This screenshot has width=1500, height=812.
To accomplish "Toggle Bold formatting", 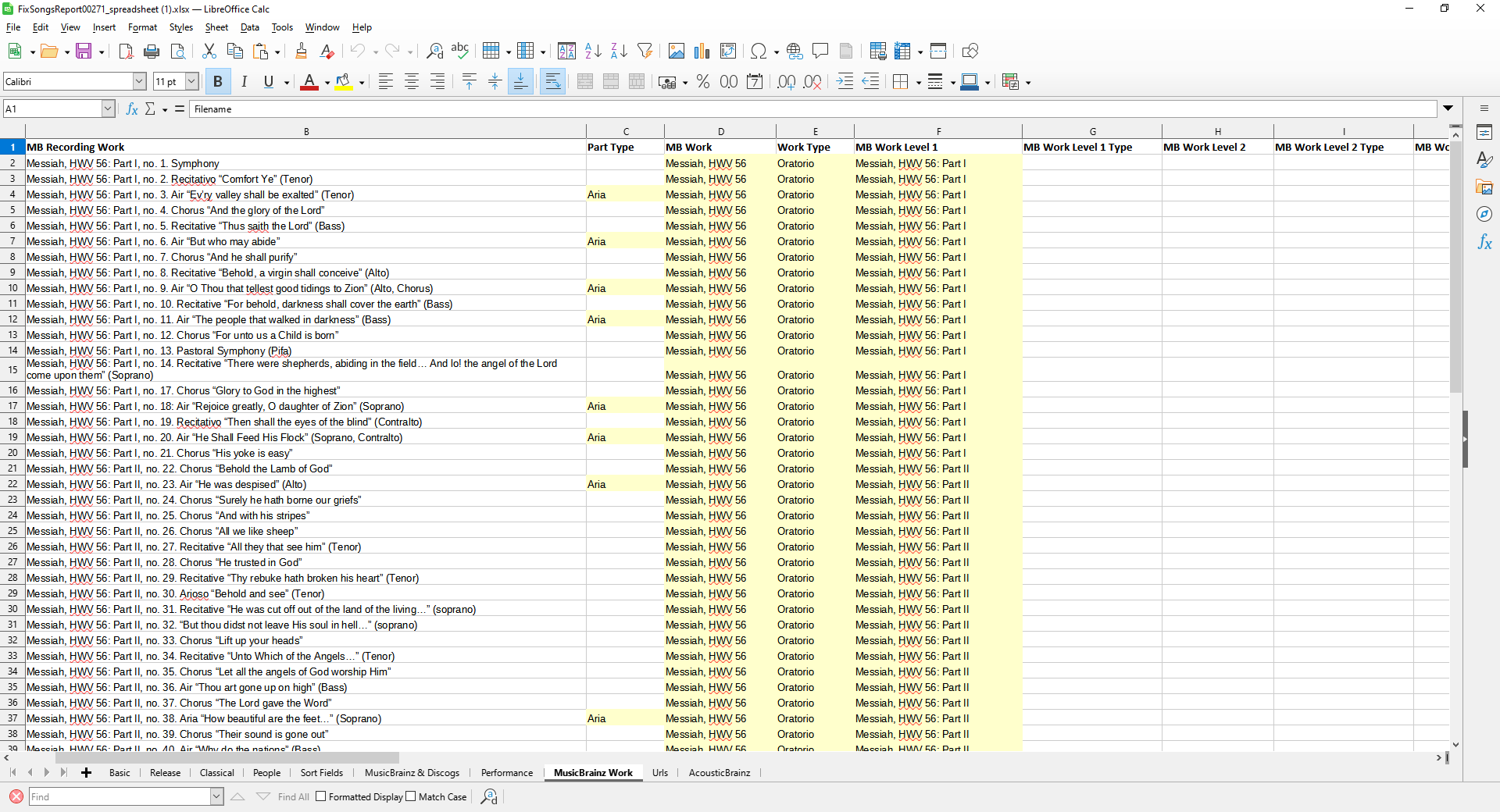I will click(x=218, y=82).
